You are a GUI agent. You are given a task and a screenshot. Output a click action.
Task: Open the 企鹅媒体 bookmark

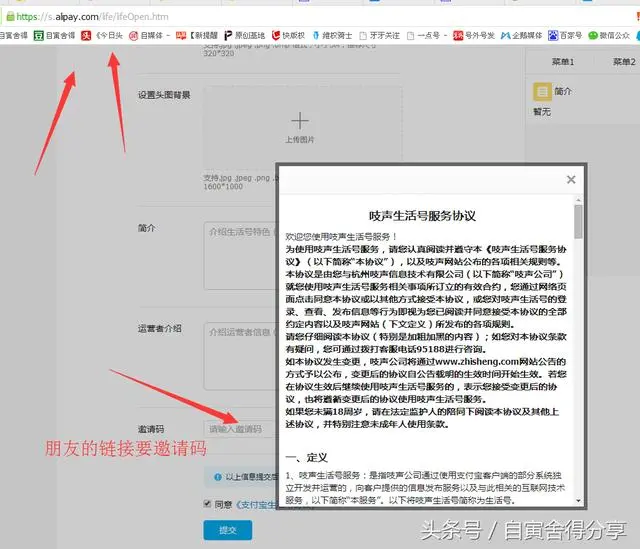(x=521, y=36)
